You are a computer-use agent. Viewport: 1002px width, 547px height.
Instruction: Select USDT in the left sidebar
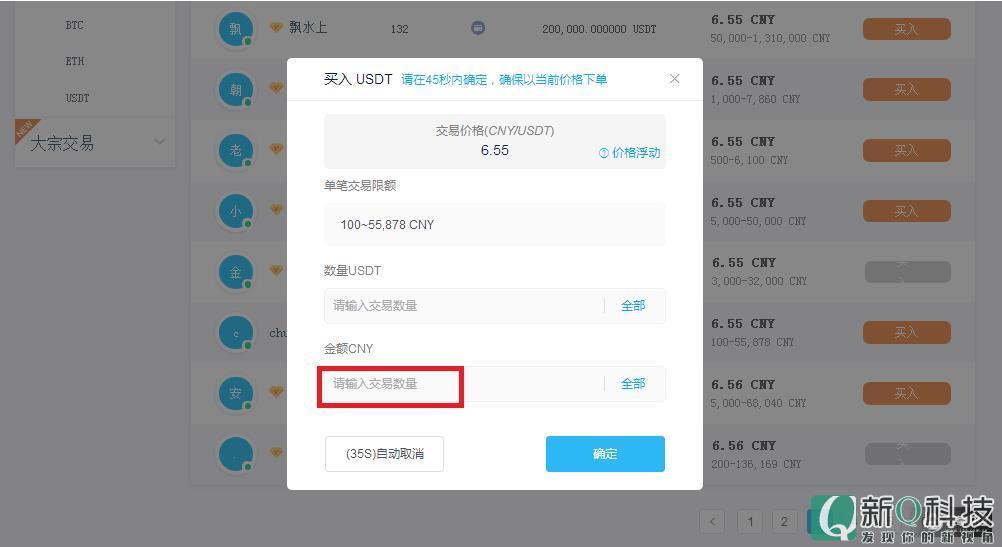[x=77, y=98]
